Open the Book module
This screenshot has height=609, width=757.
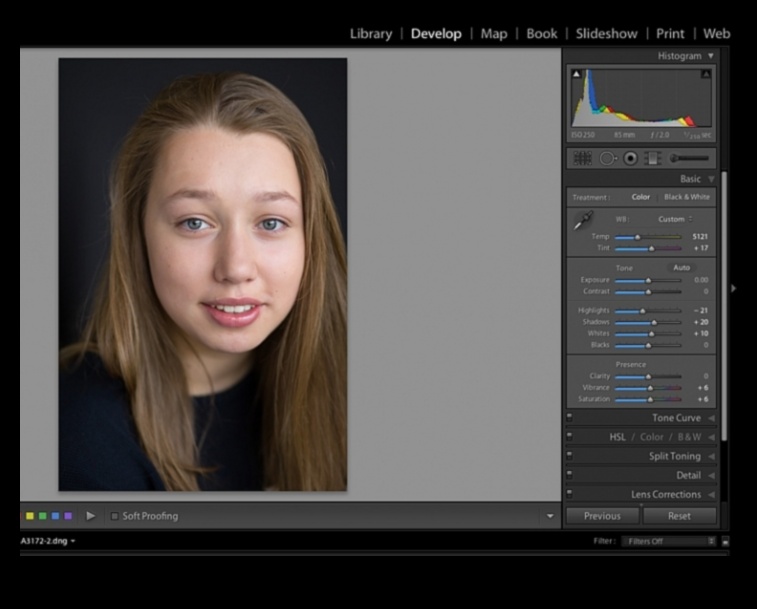click(x=542, y=34)
